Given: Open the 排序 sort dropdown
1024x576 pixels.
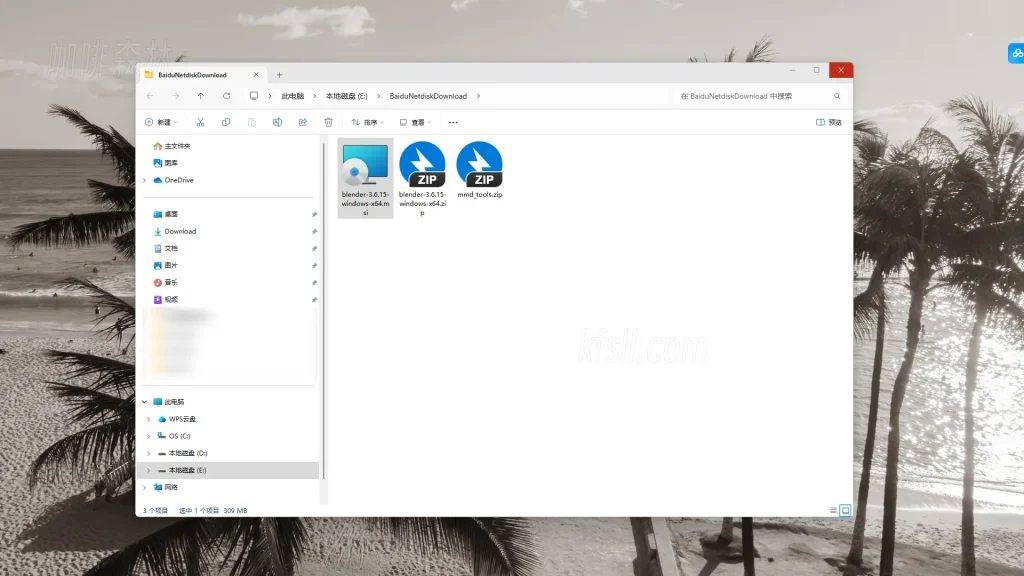Looking at the screenshot, I should tap(366, 122).
